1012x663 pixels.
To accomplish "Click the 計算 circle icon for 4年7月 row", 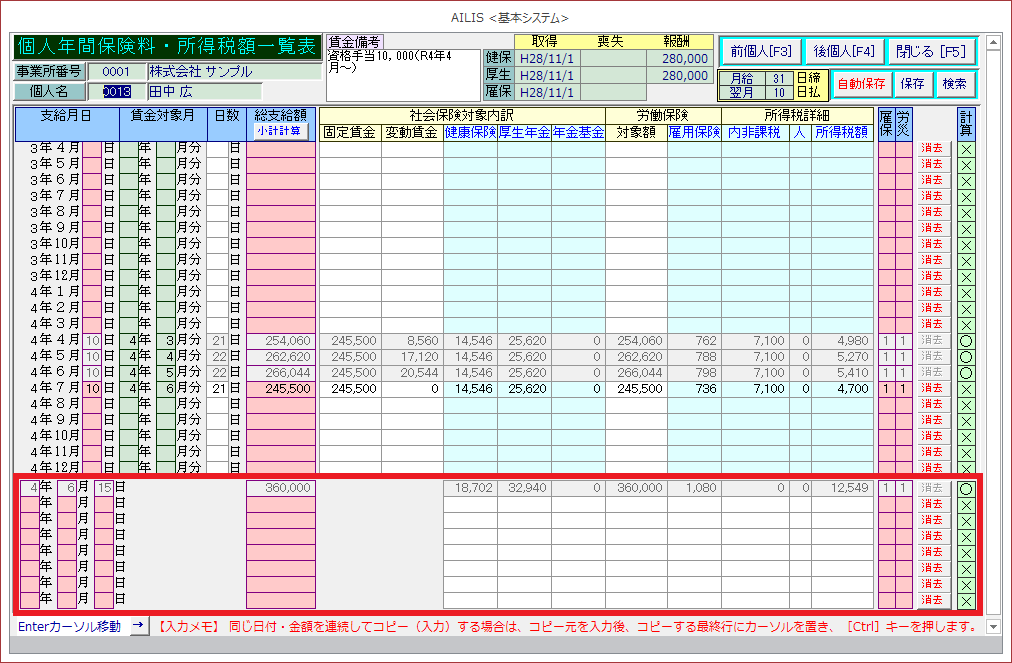I will [x=966, y=388].
